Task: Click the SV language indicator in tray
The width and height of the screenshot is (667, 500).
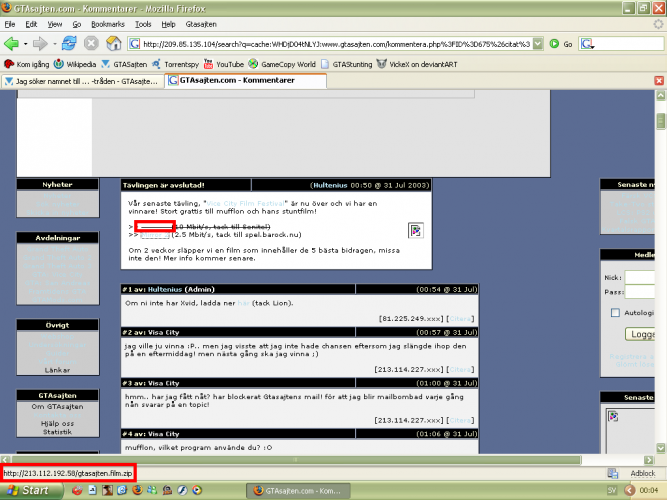Action: point(612,490)
